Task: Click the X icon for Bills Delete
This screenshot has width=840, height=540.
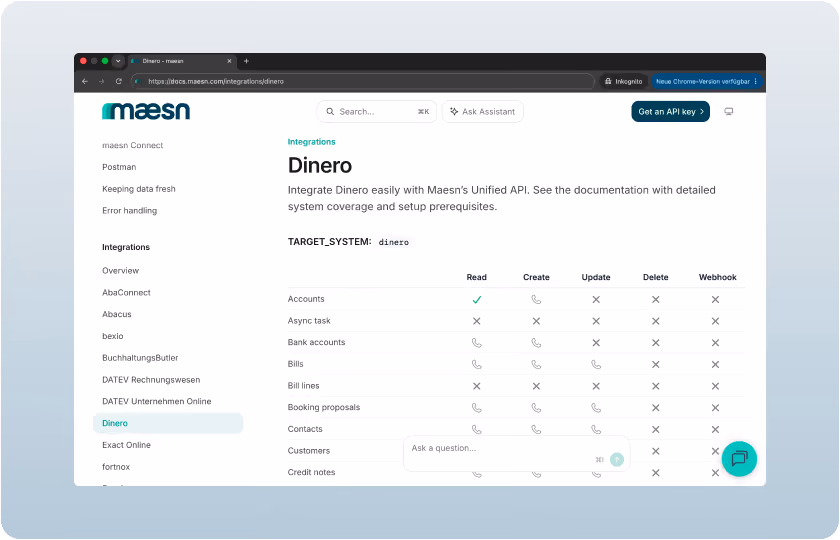Action: click(x=656, y=365)
